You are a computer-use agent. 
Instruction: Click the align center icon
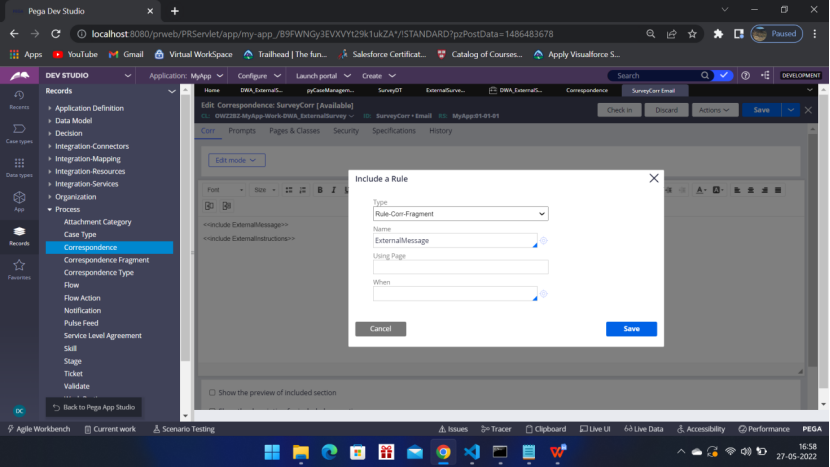[x=751, y=190]
